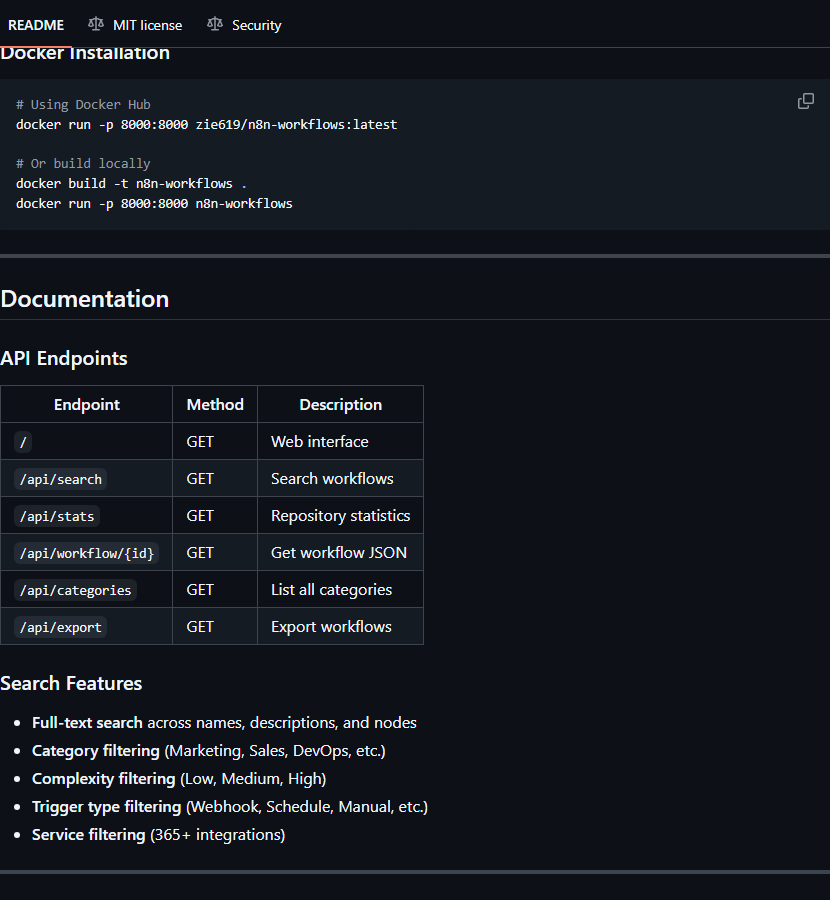Click the scale icon beside Security

pos(215,24)
